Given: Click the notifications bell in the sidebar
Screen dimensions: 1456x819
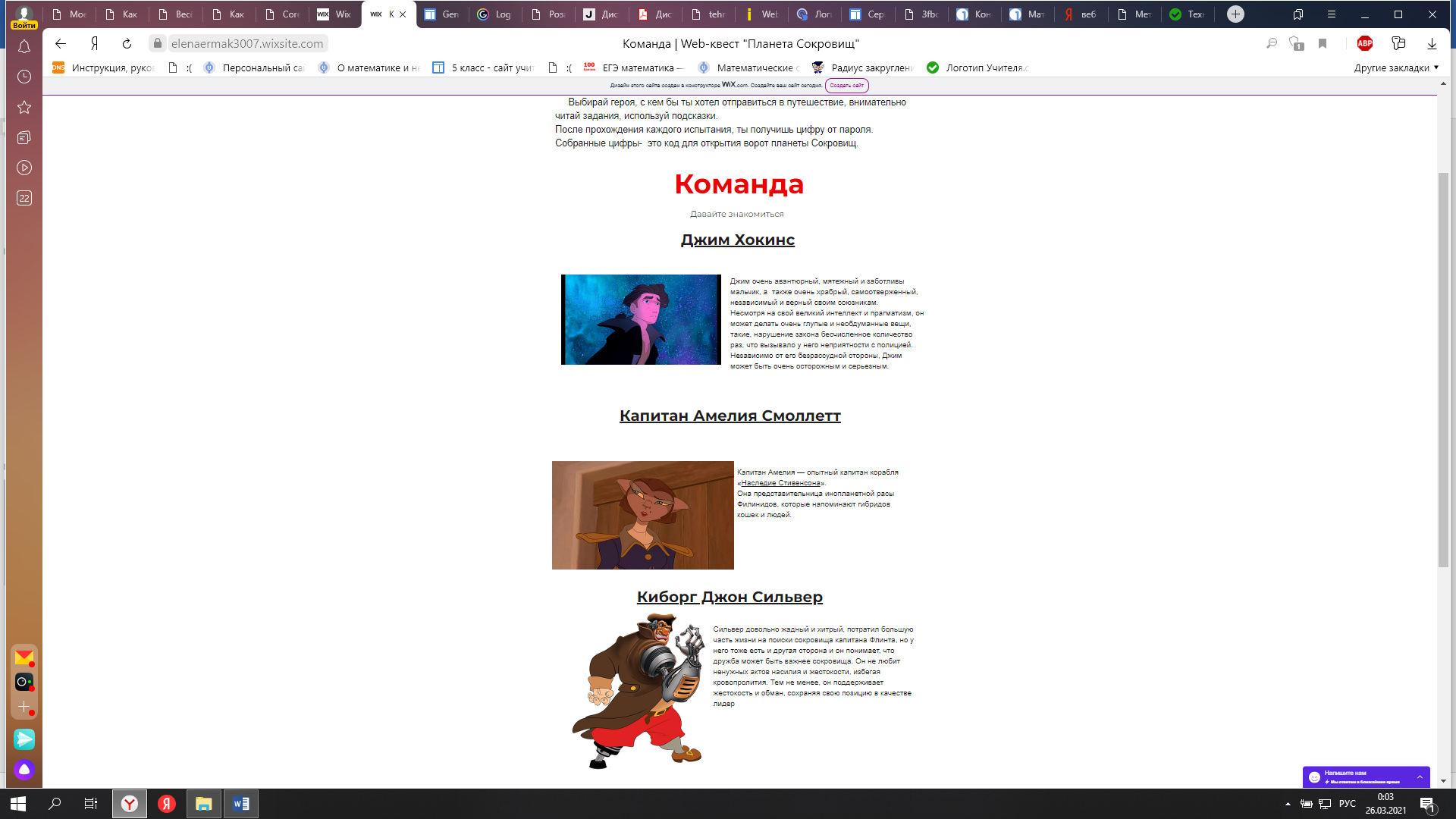Looking at the screenshot, I should pos(24,47).
